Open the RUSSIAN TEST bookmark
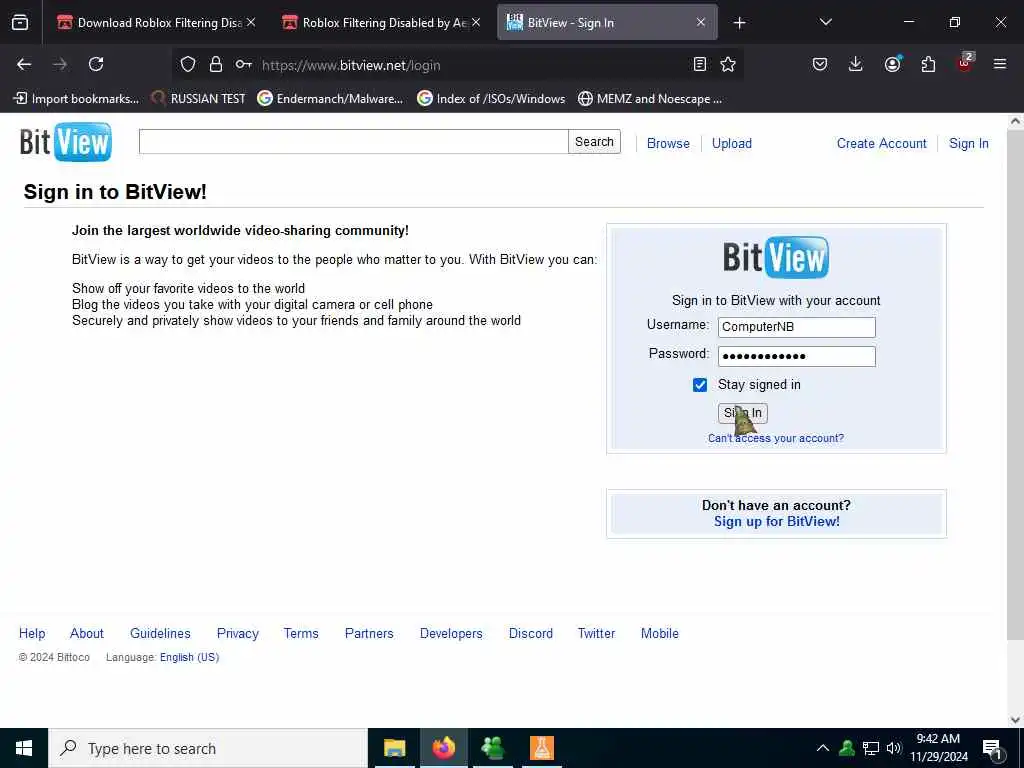 tap(198, 99)
